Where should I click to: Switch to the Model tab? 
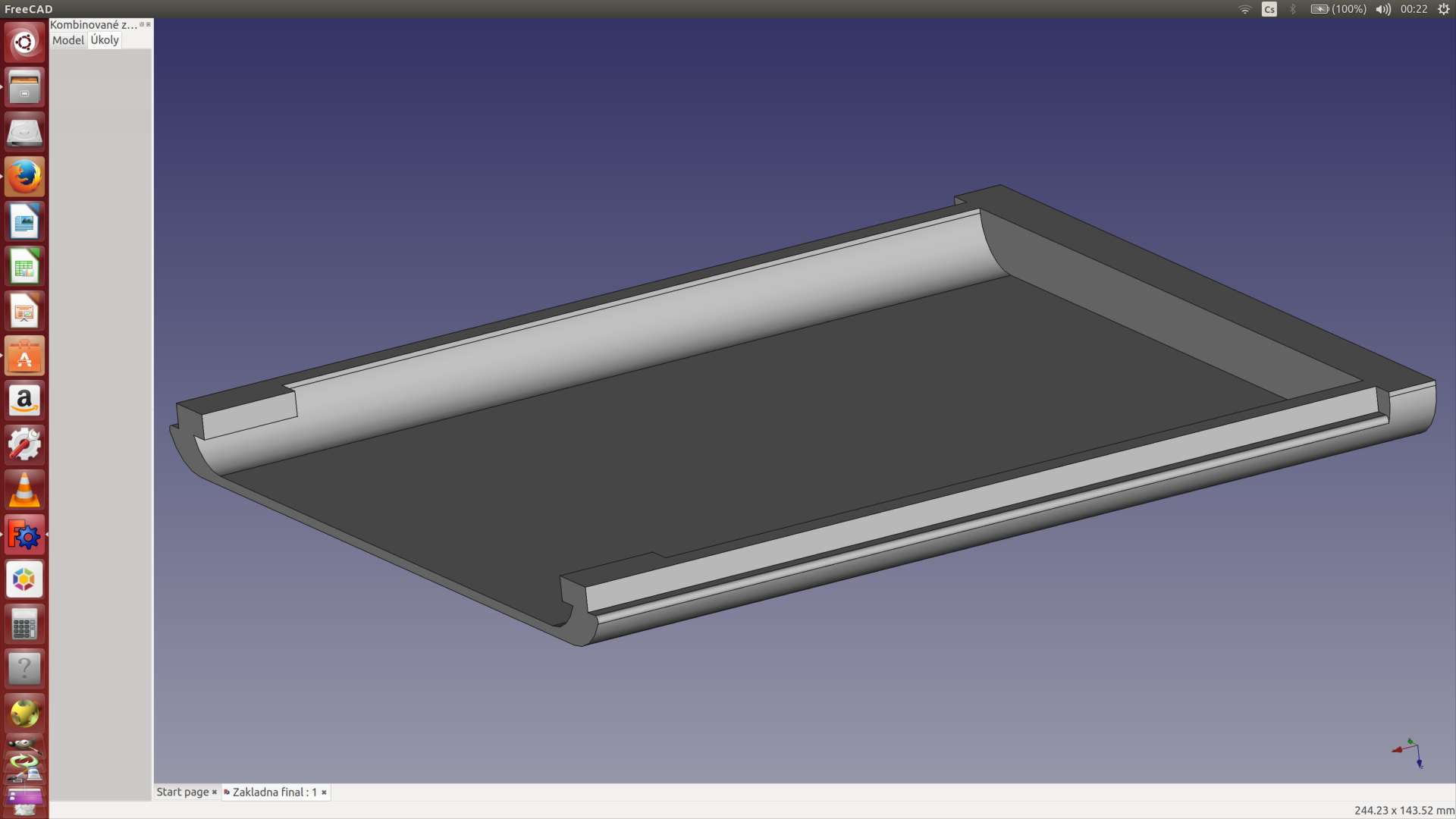point(68,40)
